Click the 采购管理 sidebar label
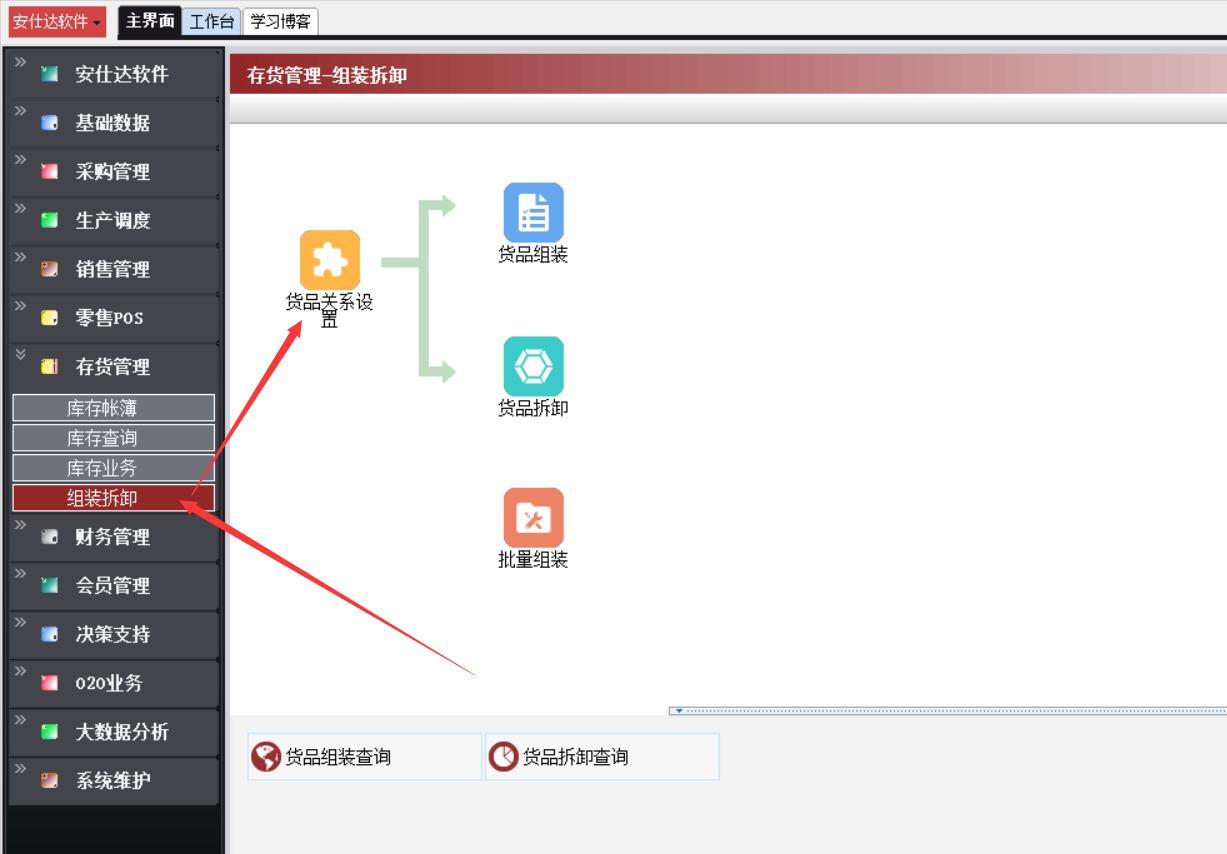 coord(113,172)
